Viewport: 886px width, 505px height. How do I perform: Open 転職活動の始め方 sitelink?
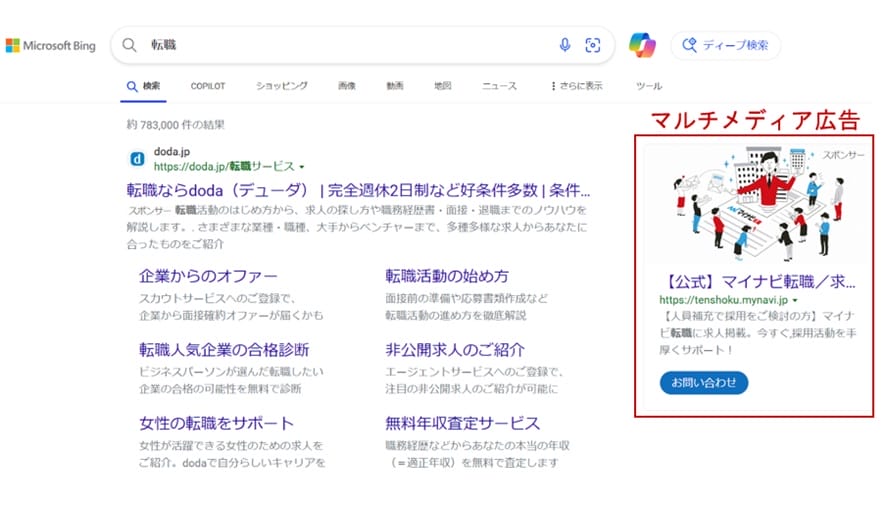click(447, 276)
